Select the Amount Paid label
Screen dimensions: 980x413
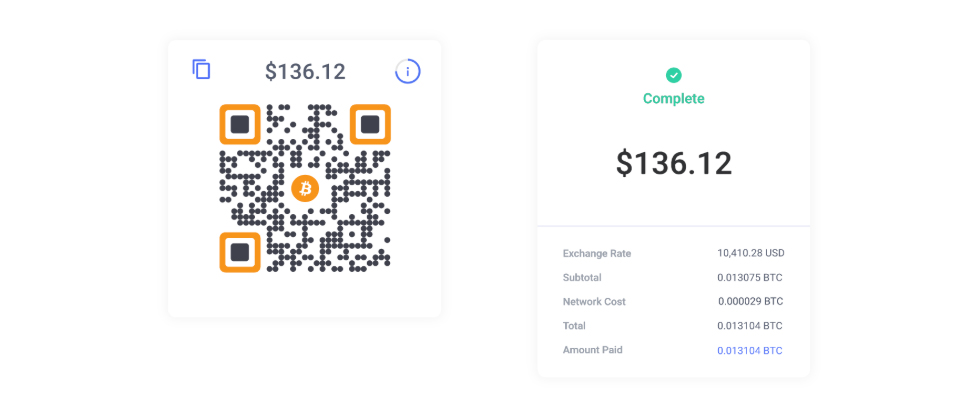pyautogui.click(x=592, y=350)
